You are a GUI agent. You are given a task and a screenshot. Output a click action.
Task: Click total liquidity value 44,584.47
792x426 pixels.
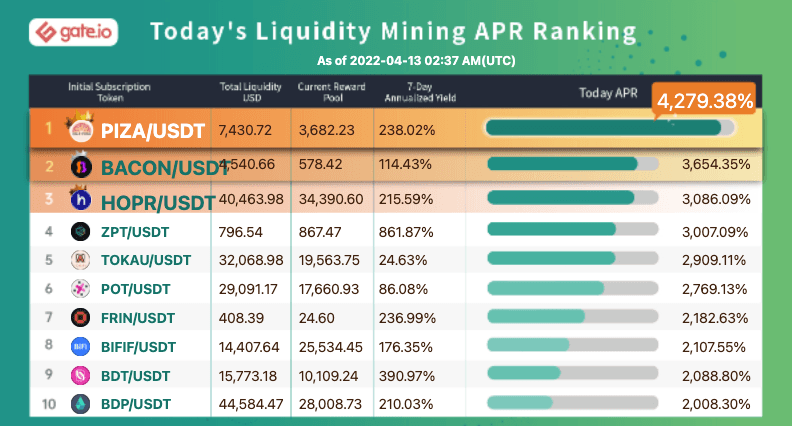click(x=251, y=404)
